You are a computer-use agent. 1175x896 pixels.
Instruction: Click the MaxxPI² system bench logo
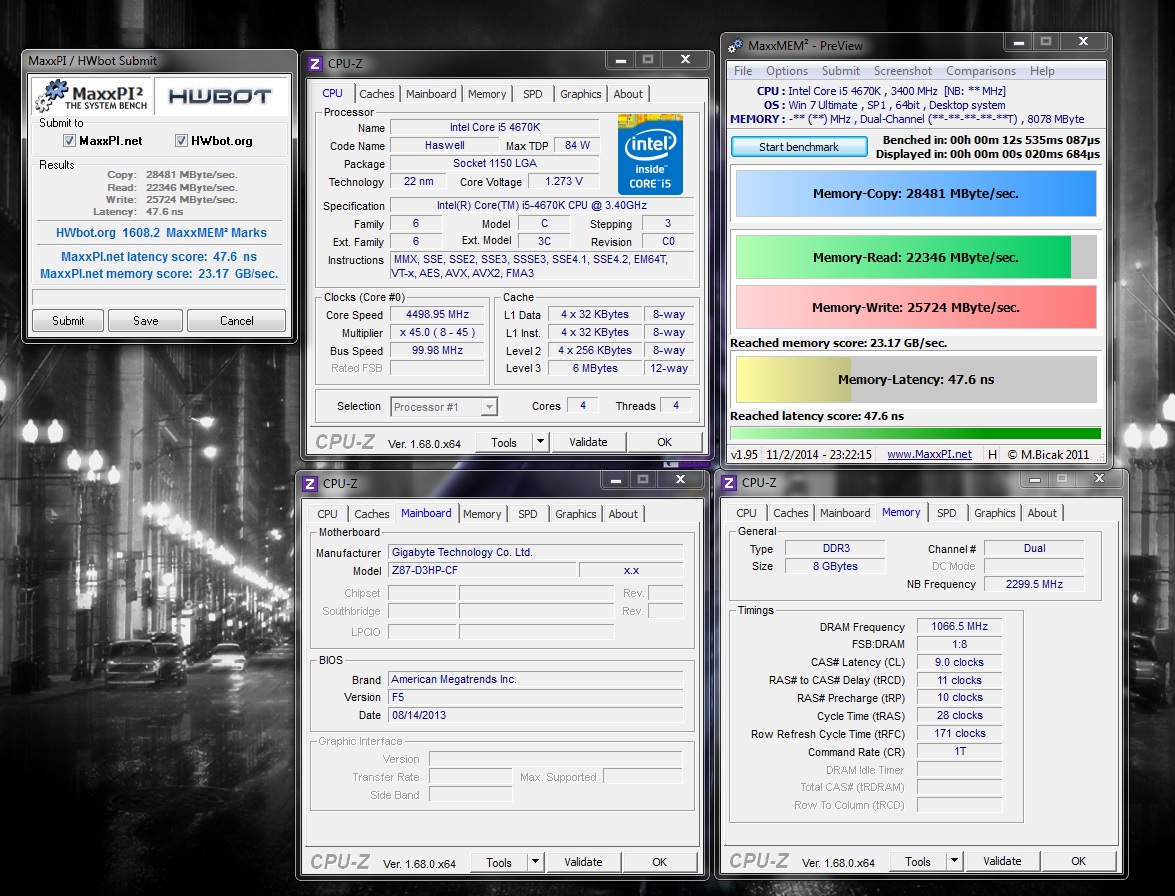point(93,96)
